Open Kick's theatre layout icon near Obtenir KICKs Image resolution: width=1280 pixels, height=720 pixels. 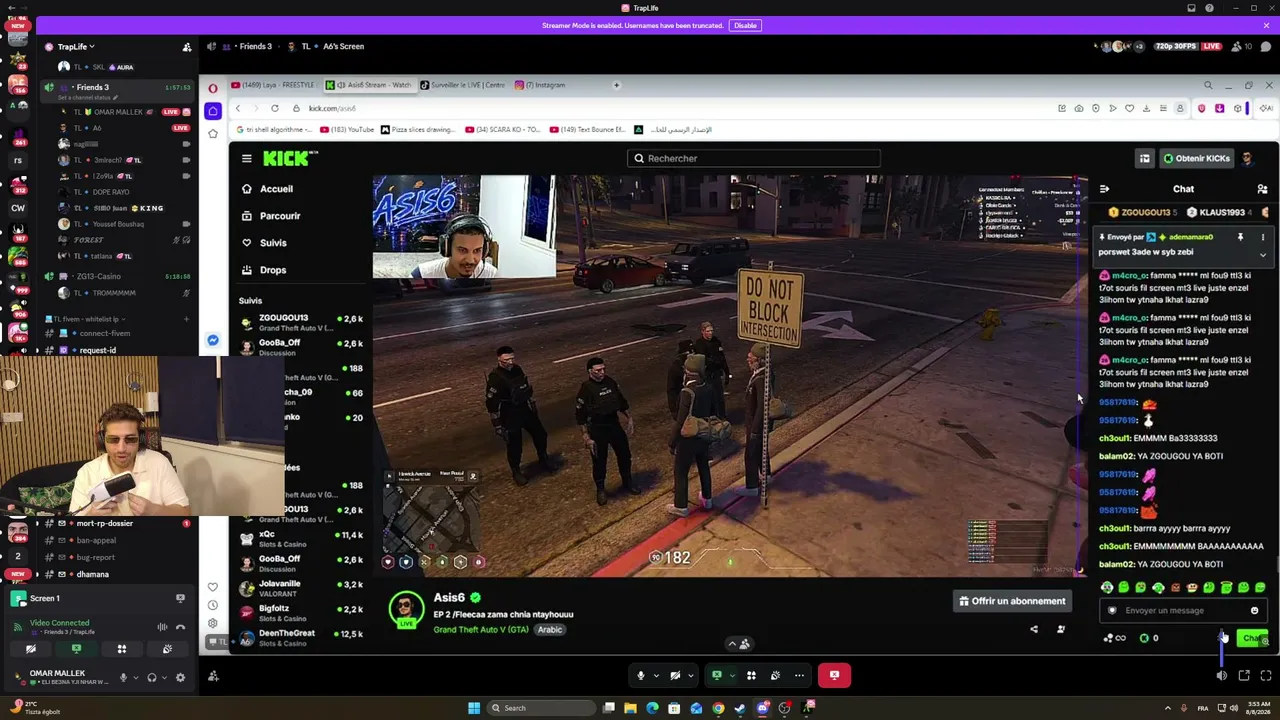(1144, 158)
